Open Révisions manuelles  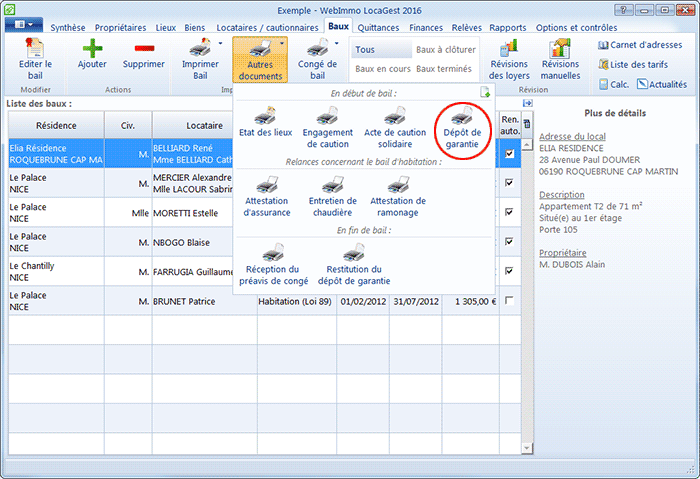[x=560, y=59]
